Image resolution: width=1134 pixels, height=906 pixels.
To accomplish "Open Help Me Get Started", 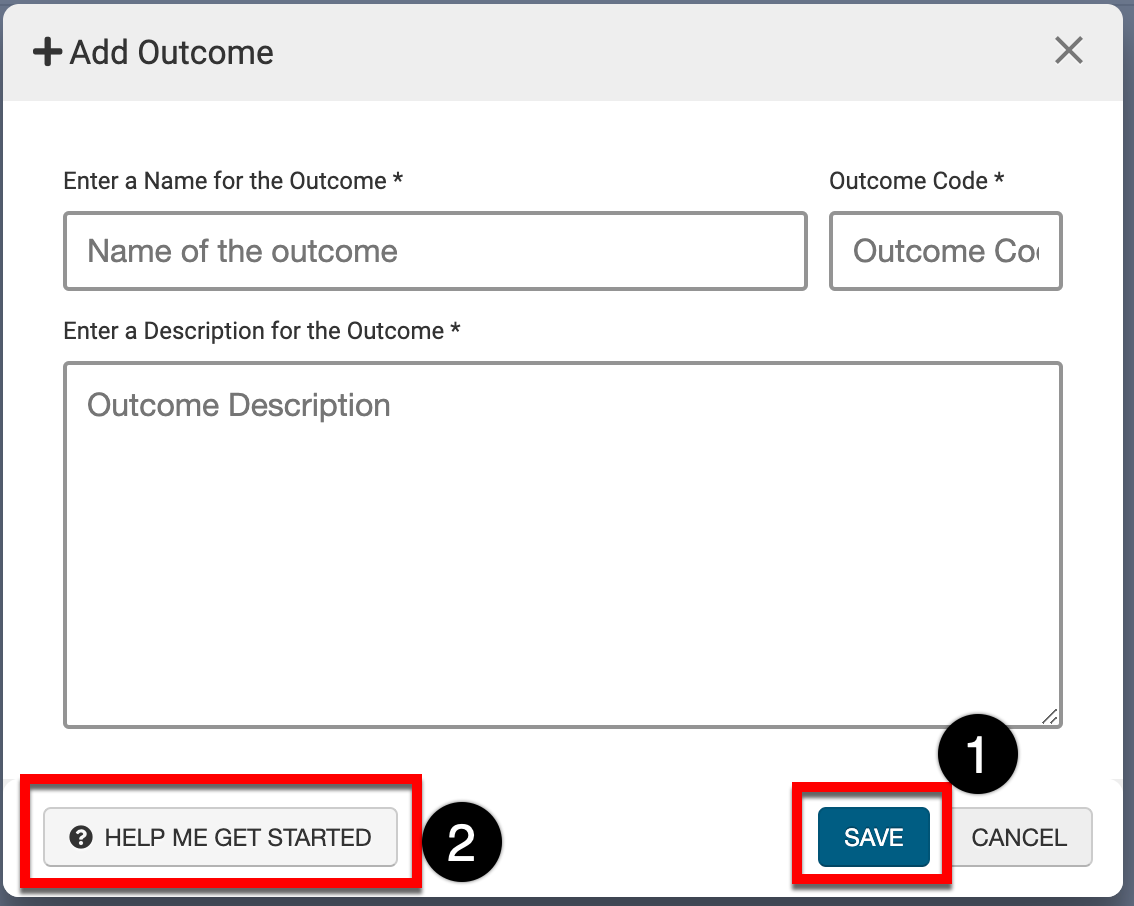I will coord(221,838).
